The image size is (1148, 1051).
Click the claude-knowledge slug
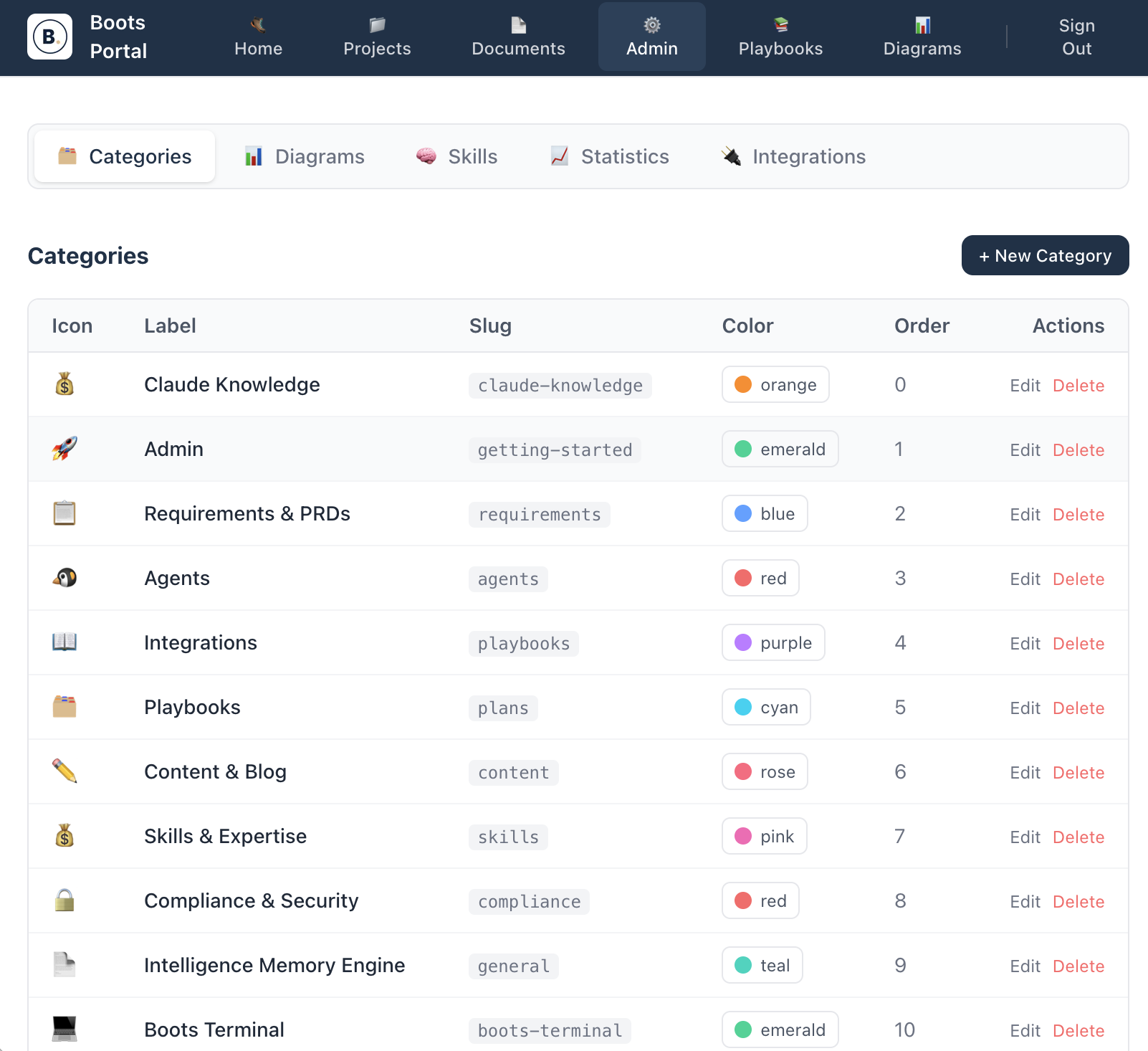point(560,386)
